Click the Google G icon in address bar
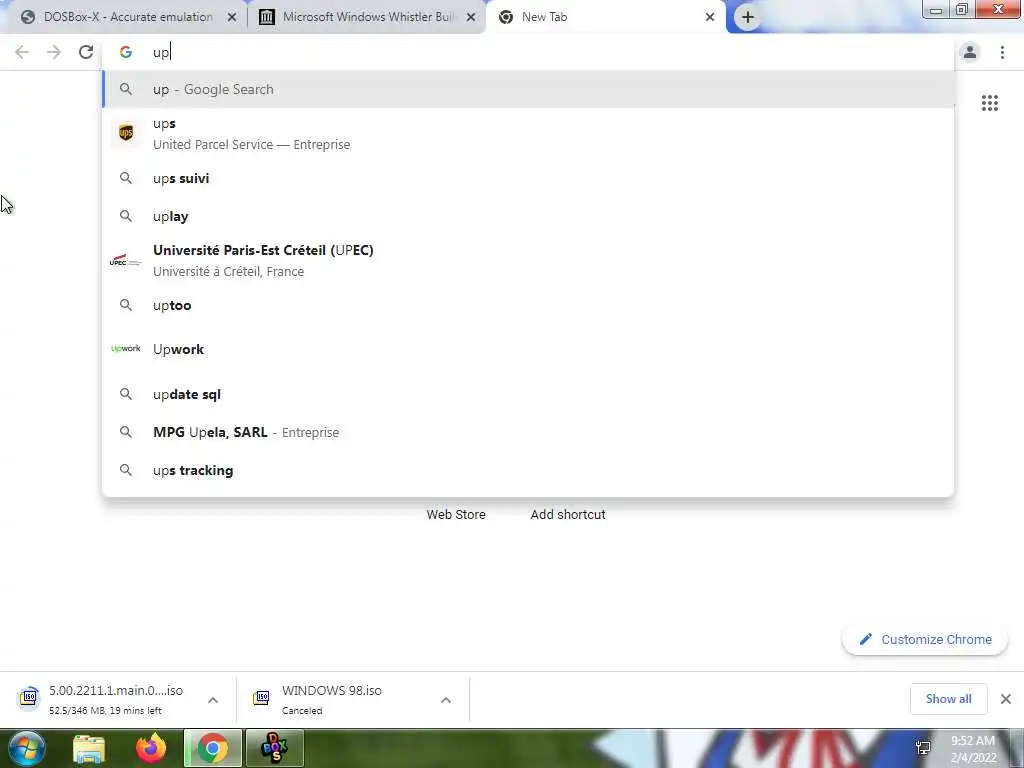Image resolution: width=1024 pixels, height=768 pixels. 125,52
